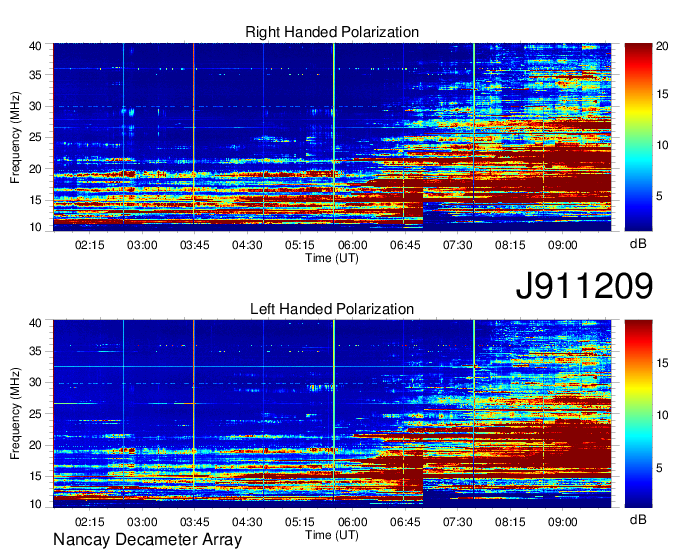Viewport: 680px width, 552px height.
Task: Click the 08:15 tick on Right Handed plot
Action: (x=510, y=245)
